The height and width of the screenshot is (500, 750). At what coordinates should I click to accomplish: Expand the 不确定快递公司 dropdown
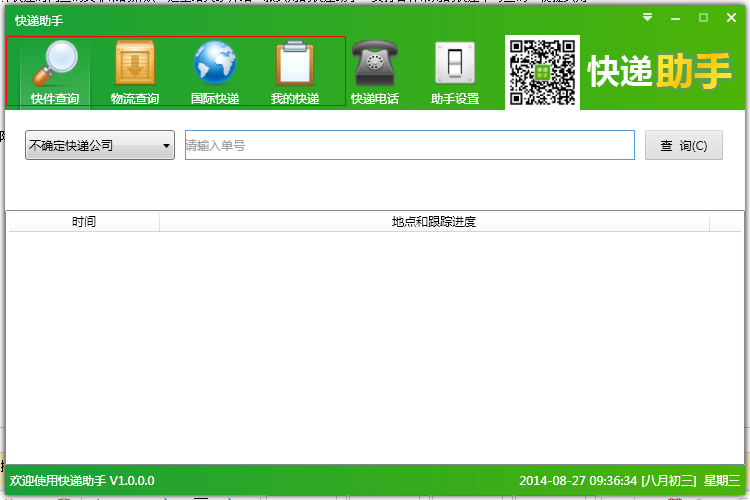click(100, 145)
